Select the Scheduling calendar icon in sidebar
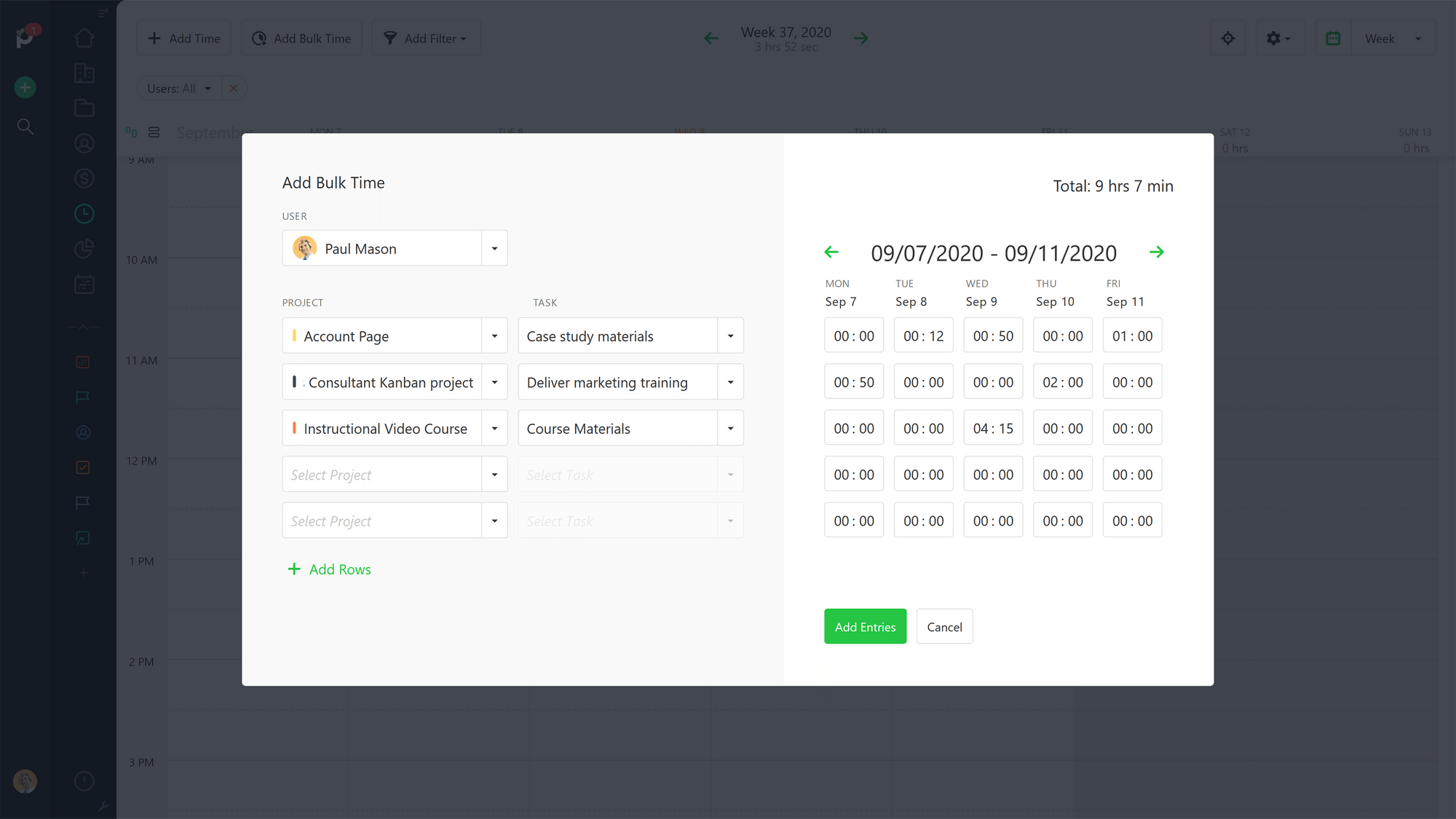This screenshot has height=819, width=1456. 84,284
